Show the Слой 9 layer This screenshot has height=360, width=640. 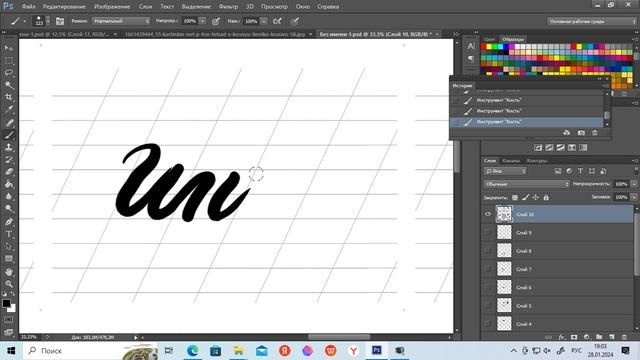click(x=487, y=233)
